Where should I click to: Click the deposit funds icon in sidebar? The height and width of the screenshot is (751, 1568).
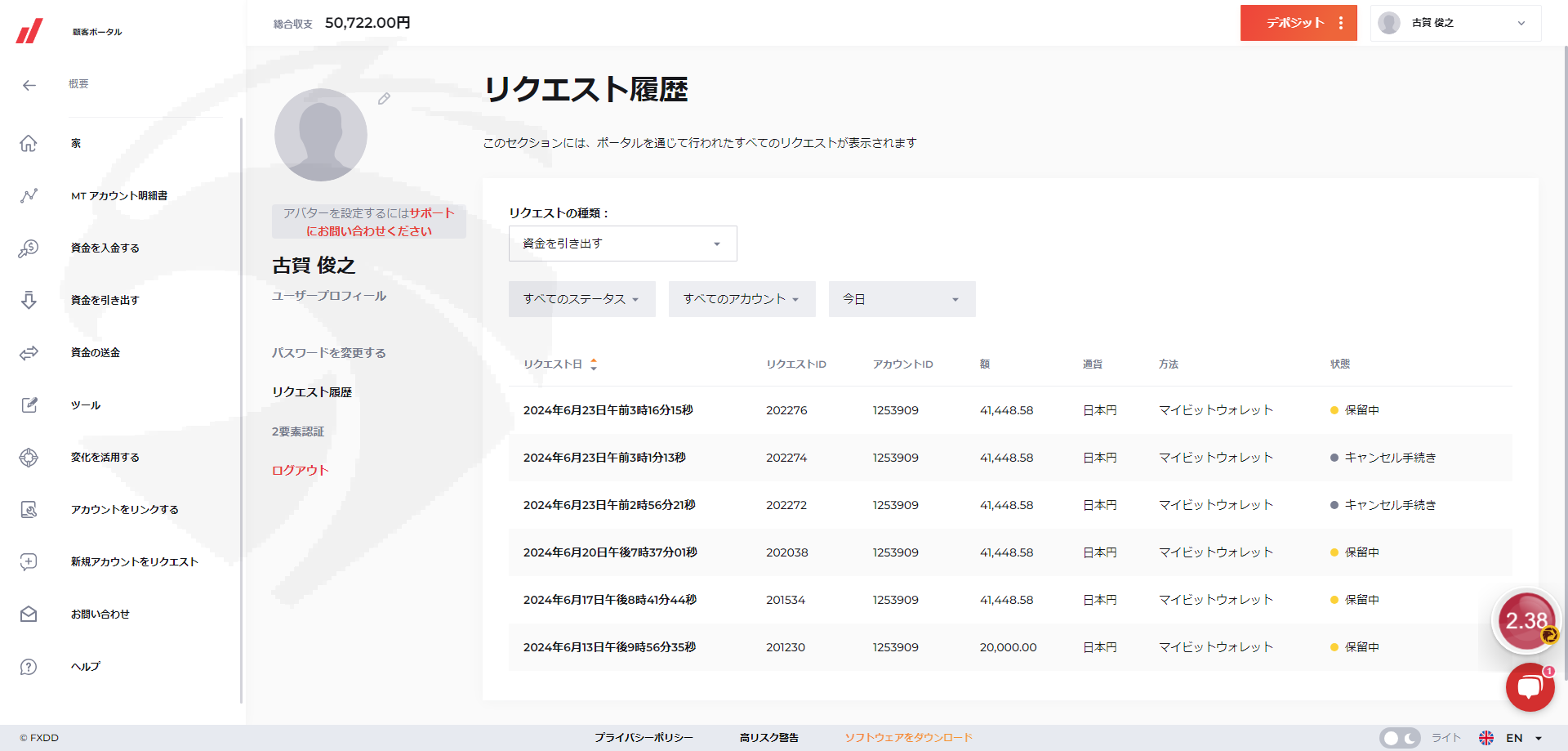(29, 248)
